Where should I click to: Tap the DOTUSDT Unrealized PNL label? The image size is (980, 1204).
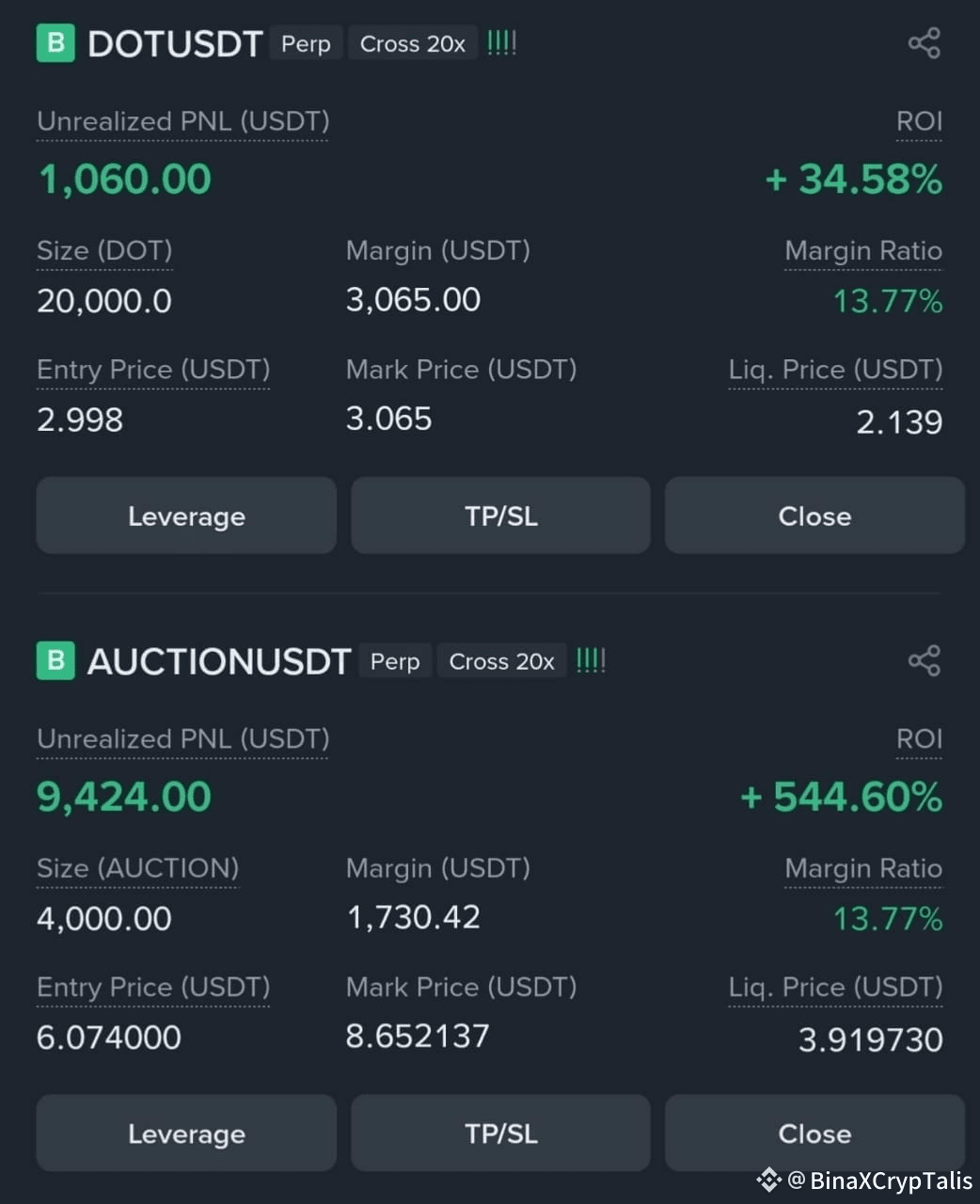pos(183,121)
